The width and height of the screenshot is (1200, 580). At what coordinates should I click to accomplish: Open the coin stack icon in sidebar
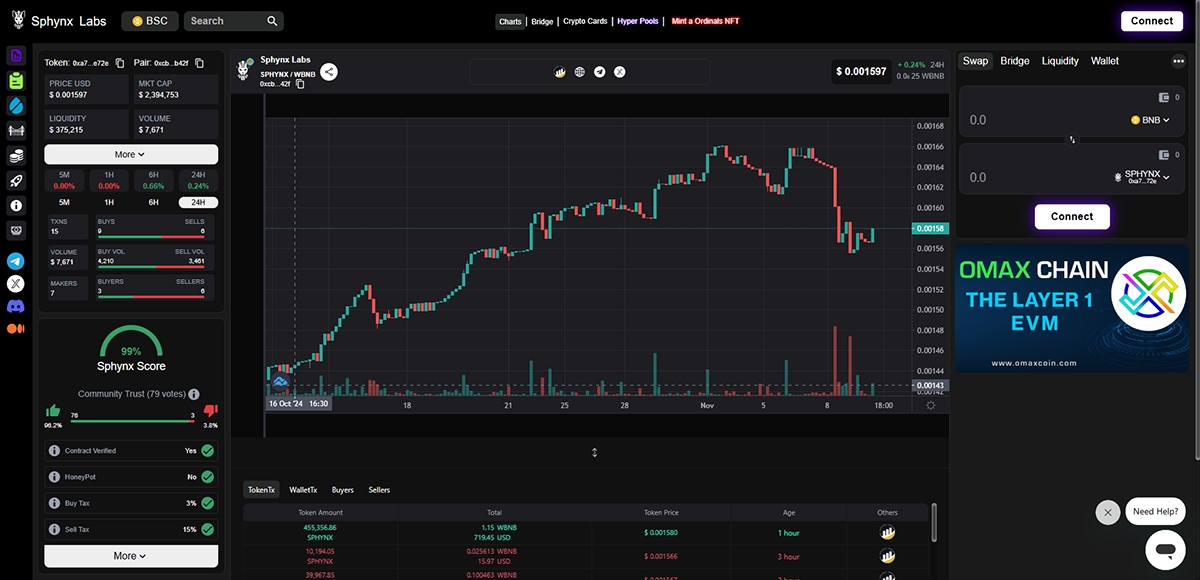coord(16,156)
